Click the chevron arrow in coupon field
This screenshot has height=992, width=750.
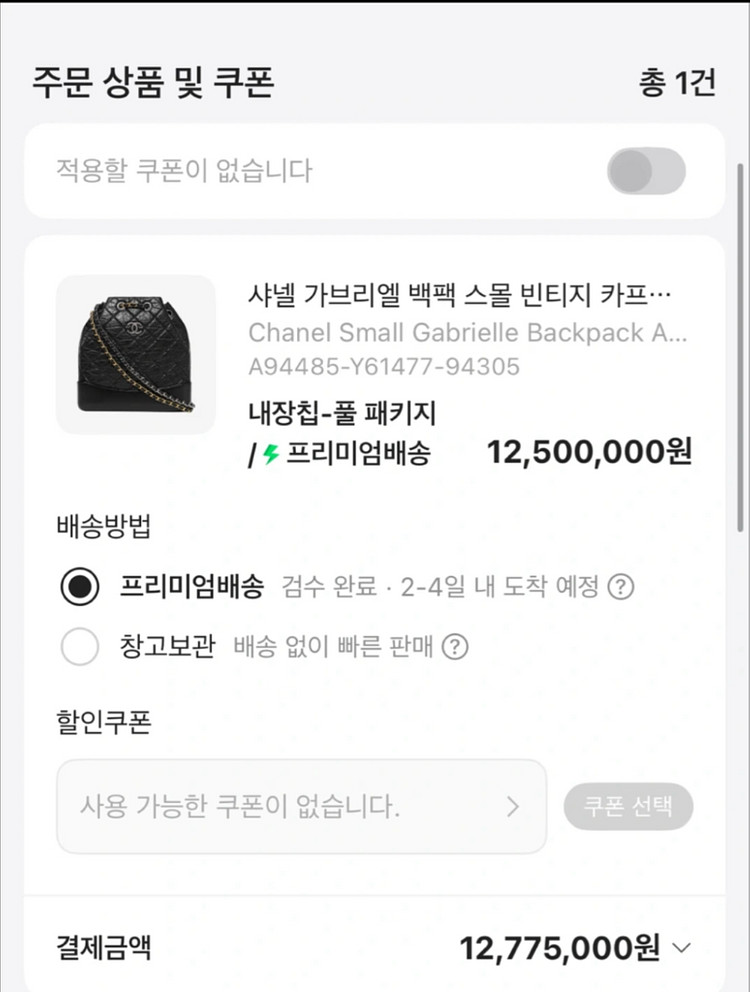[x=513, y=807]
